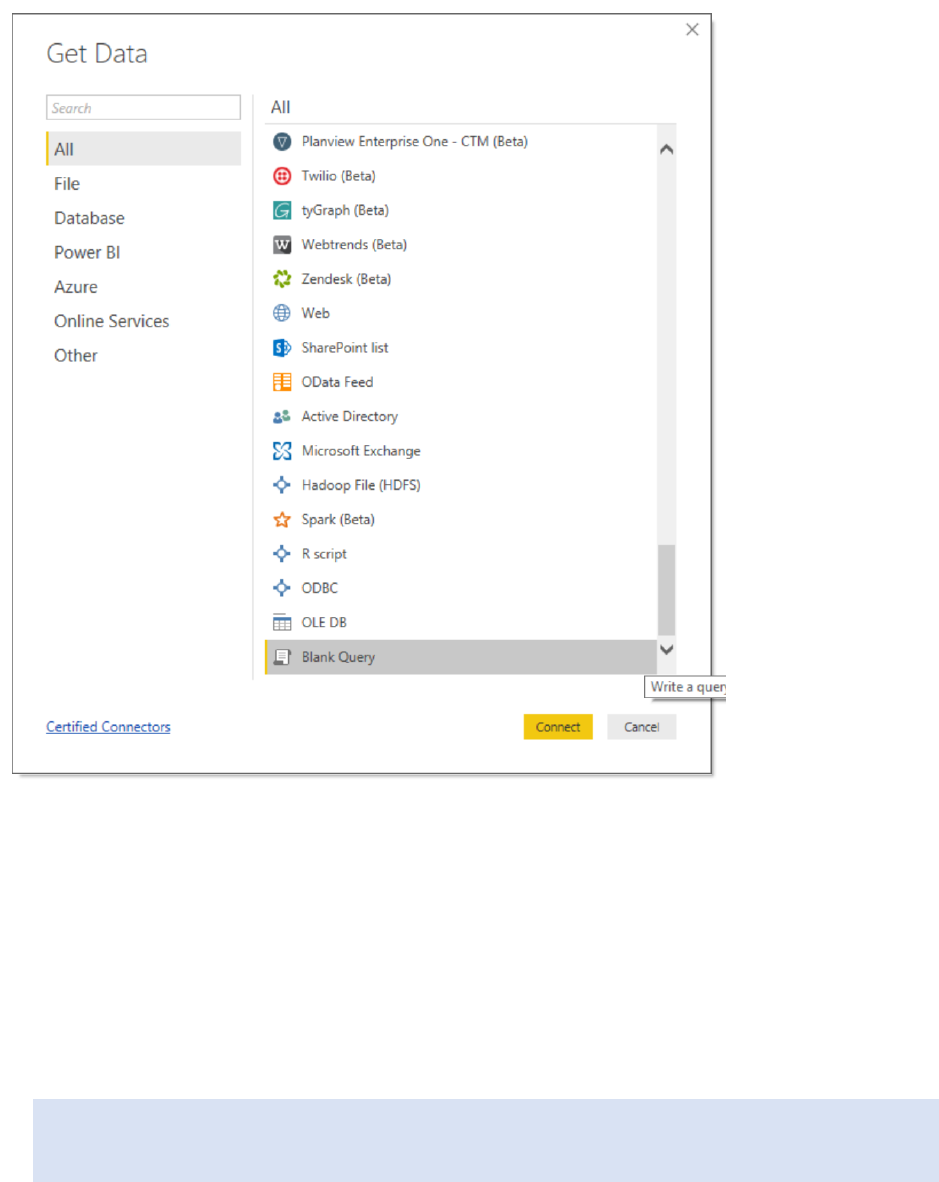939x1182 pixels.
Task: Select the All category
Action: (144, 149)
